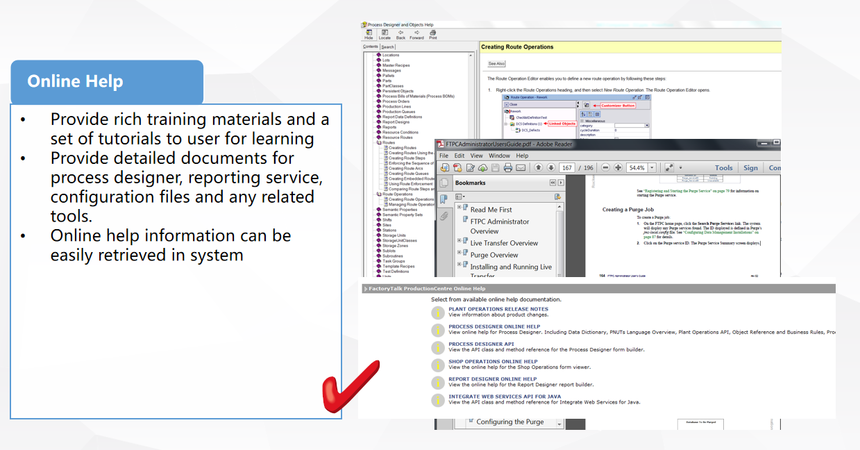Switch to the Search tab in the help window
The image size is (860, 450).
click(388, 47)
